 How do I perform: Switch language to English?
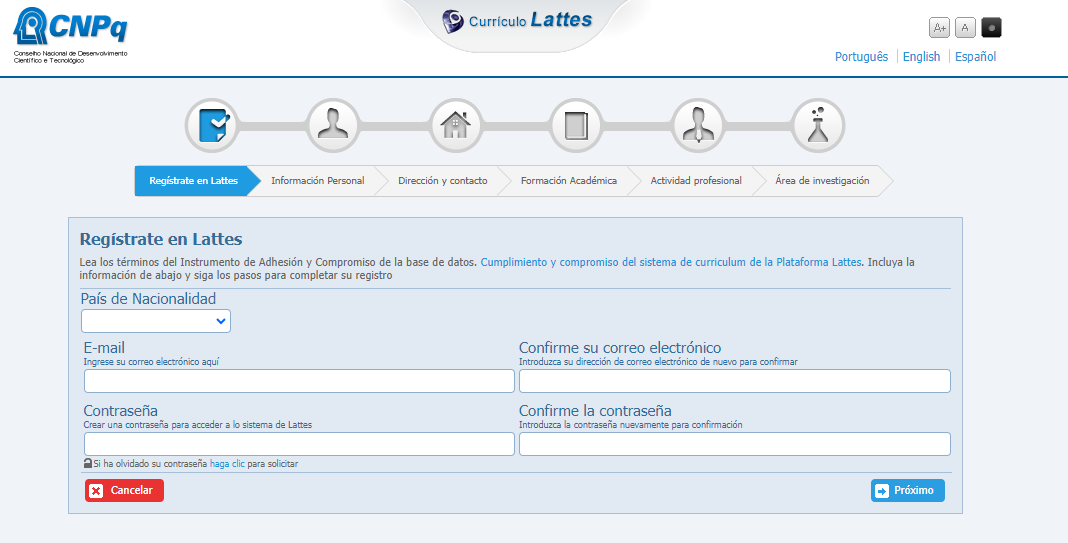[921, 57]
